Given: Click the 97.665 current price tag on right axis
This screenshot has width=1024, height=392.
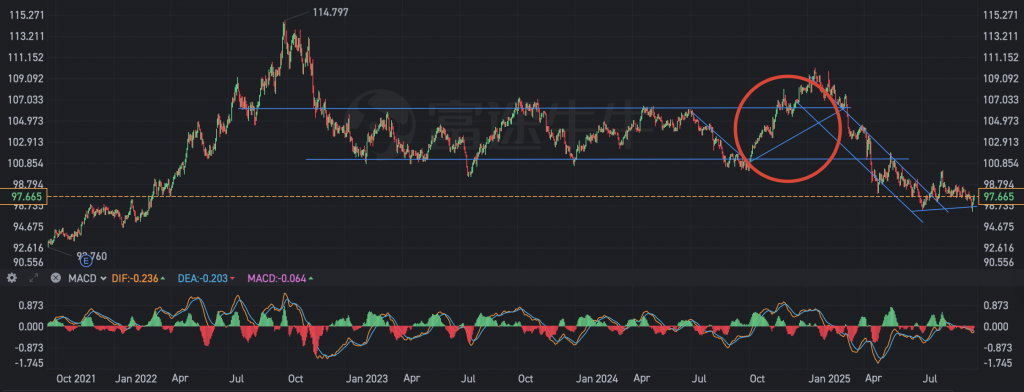Looking at the screenshot, I should pos(999,197).
